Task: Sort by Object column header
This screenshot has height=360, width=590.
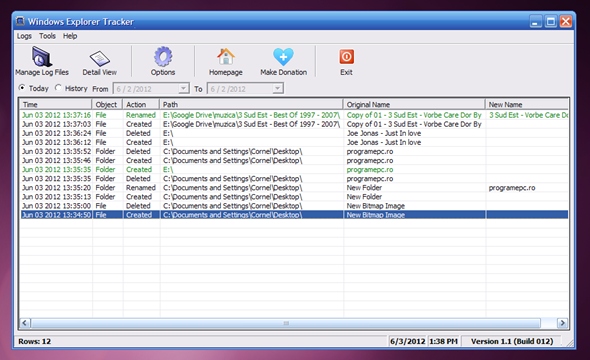Action: click(107, 104)
